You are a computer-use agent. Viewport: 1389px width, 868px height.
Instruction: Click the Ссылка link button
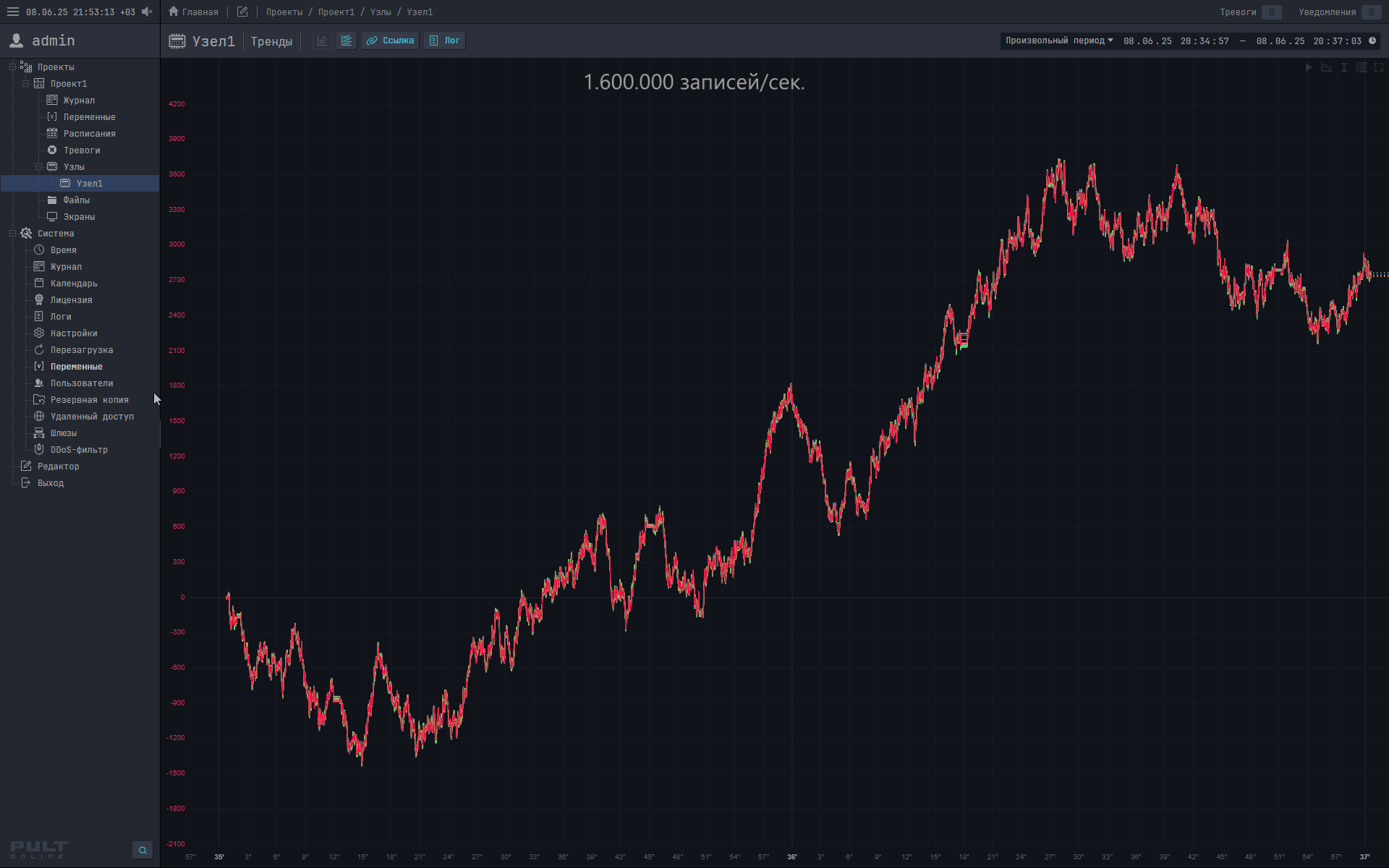[x=391, y=41]
